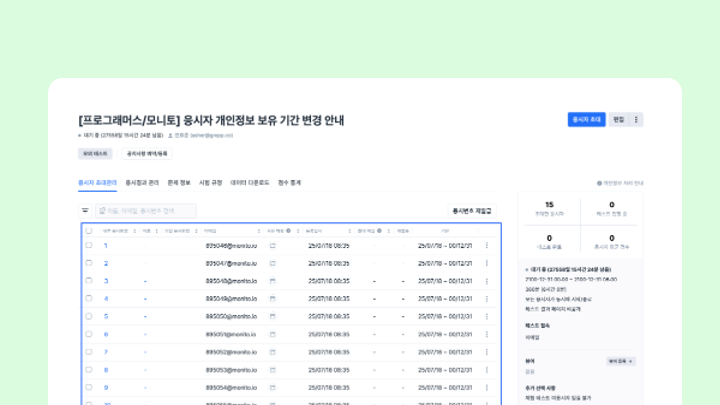Check the checkbox for row 6

89,334
